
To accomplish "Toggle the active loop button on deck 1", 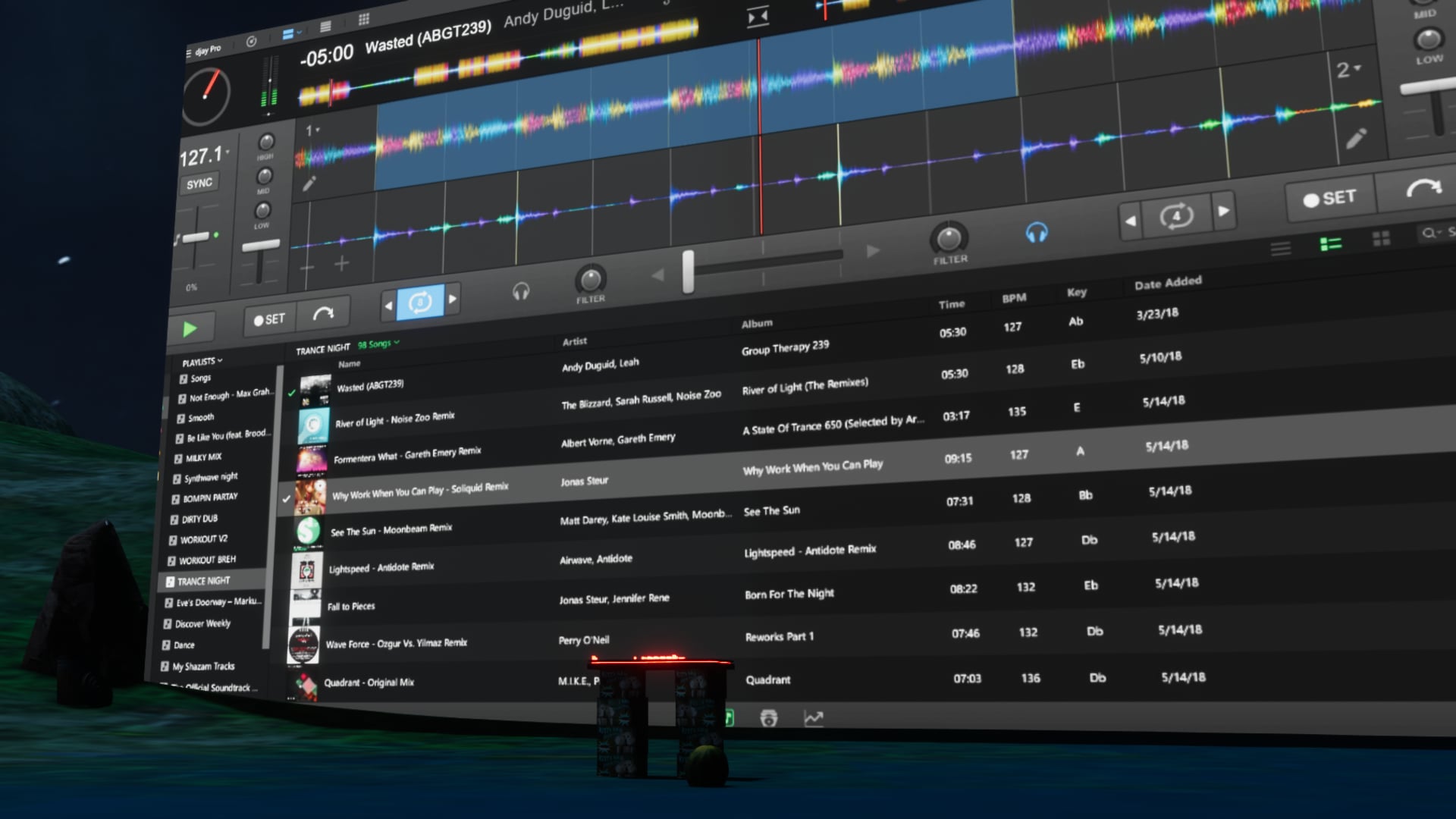I will 420,302.
